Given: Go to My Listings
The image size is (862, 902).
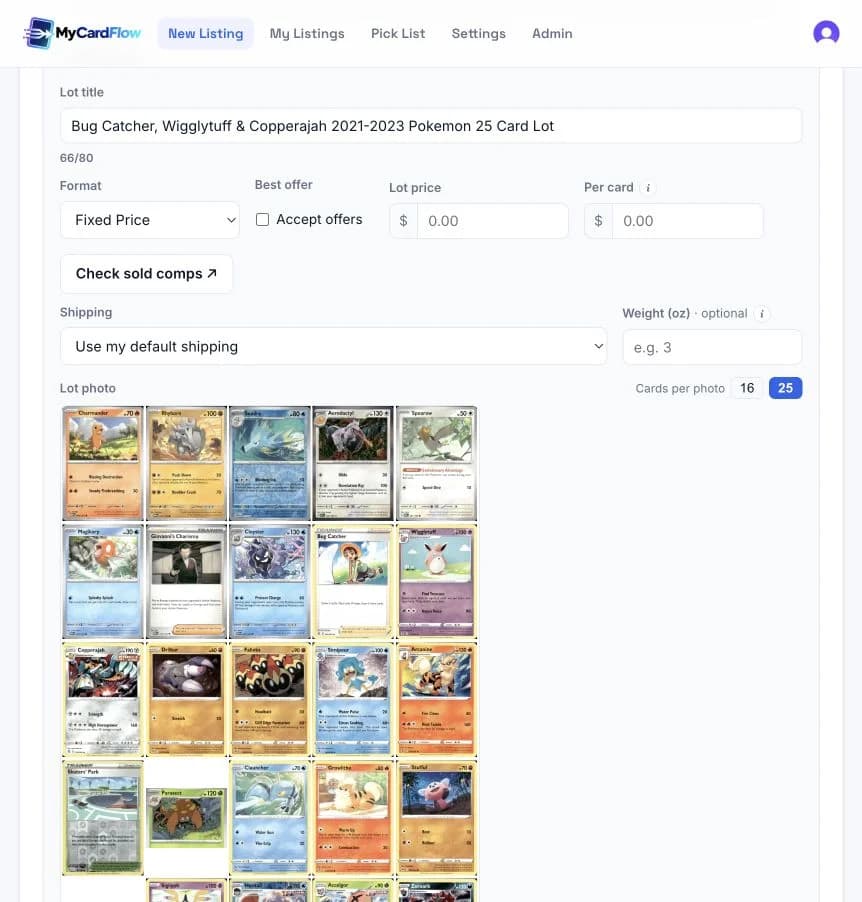Looking at the screenshot, I should [x=307, y=33].
